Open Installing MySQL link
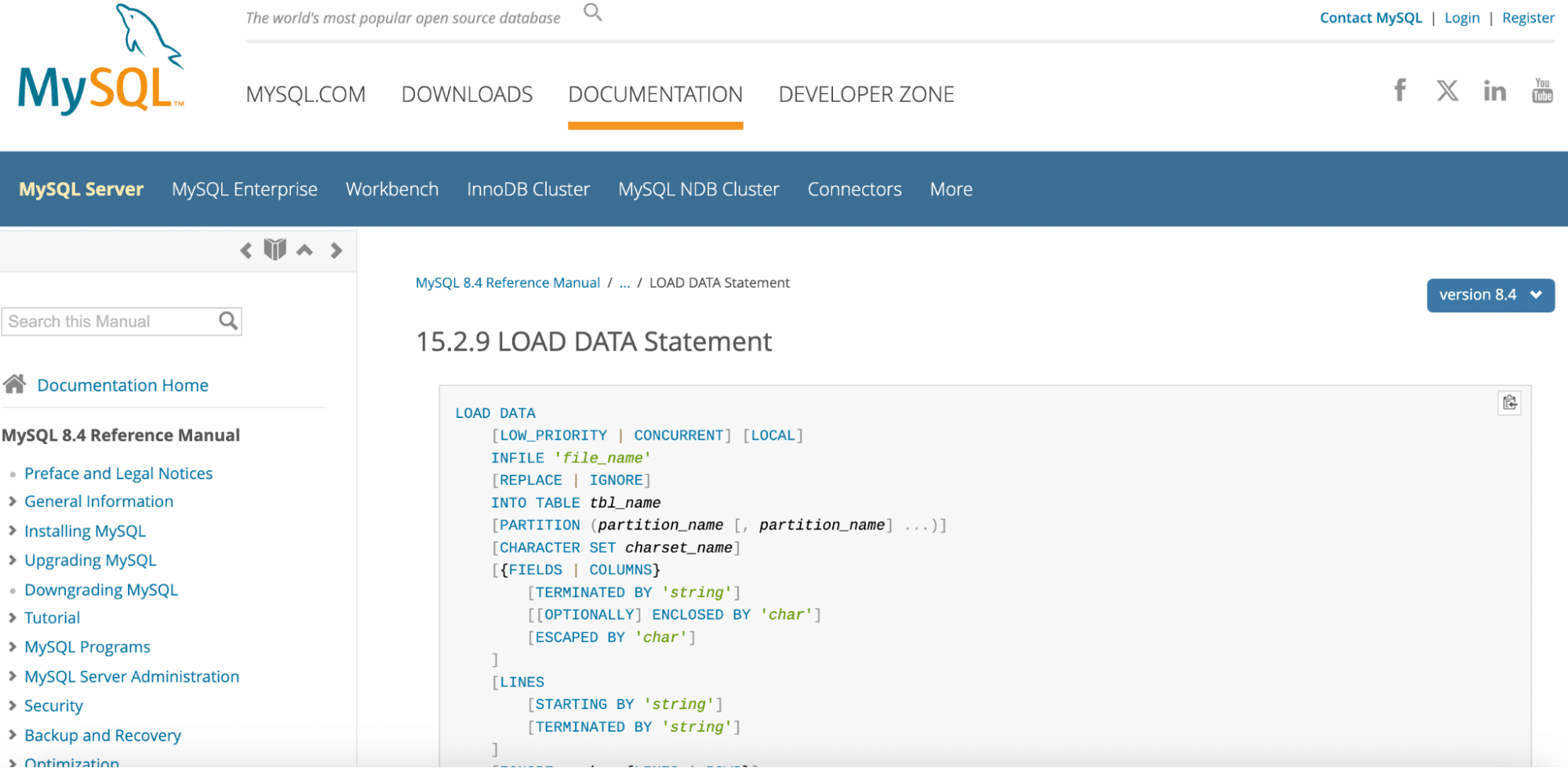 coord(85,531)
